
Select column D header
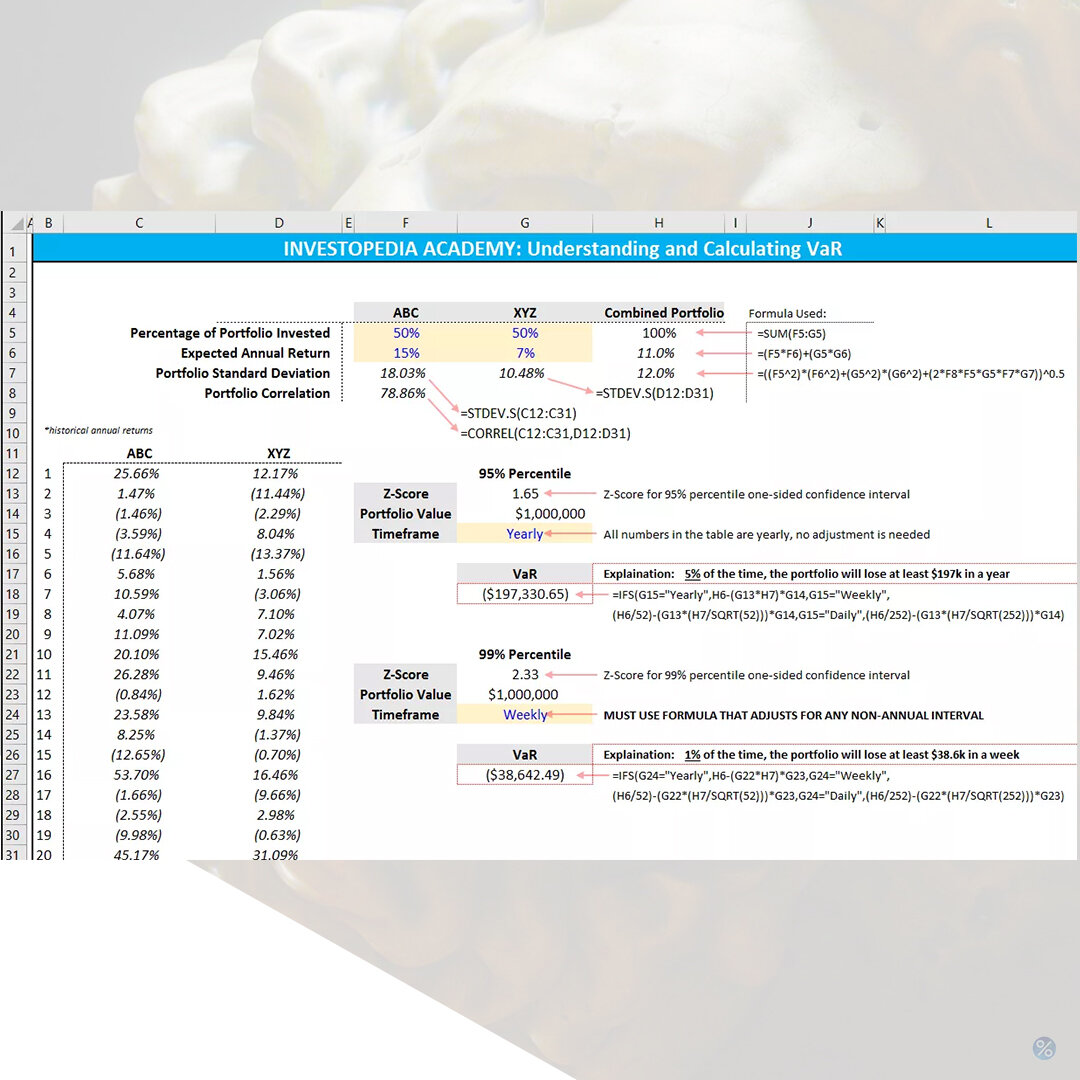click(x=279, y=223)
